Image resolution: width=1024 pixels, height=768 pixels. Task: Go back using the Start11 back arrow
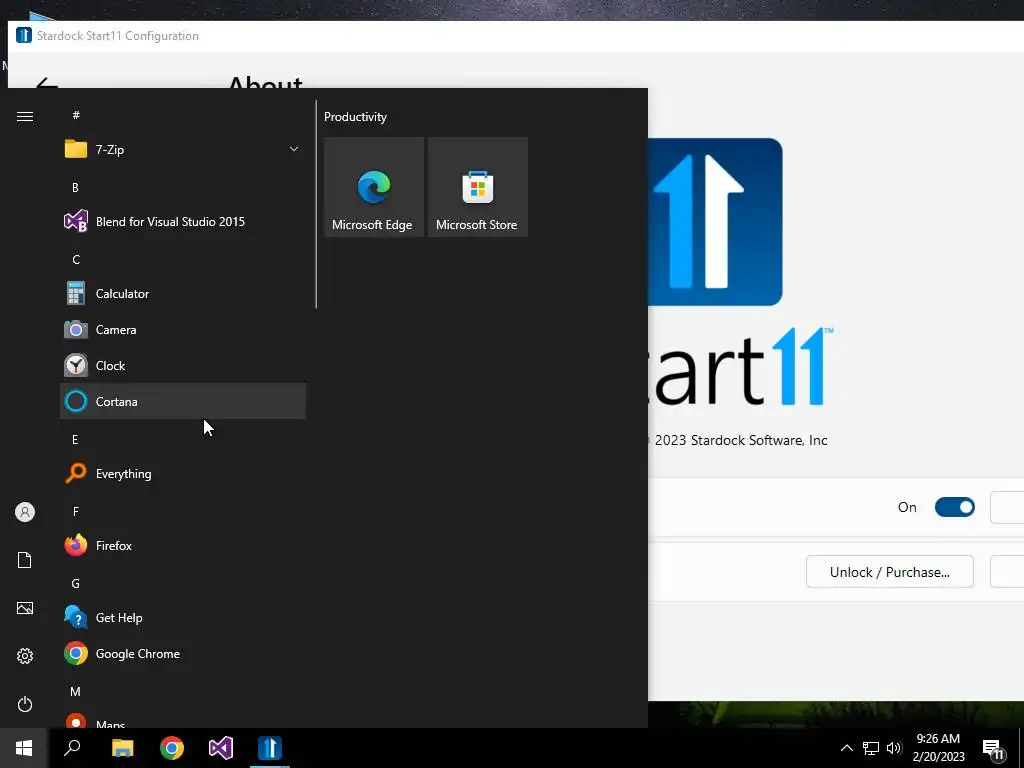point(46,84)
